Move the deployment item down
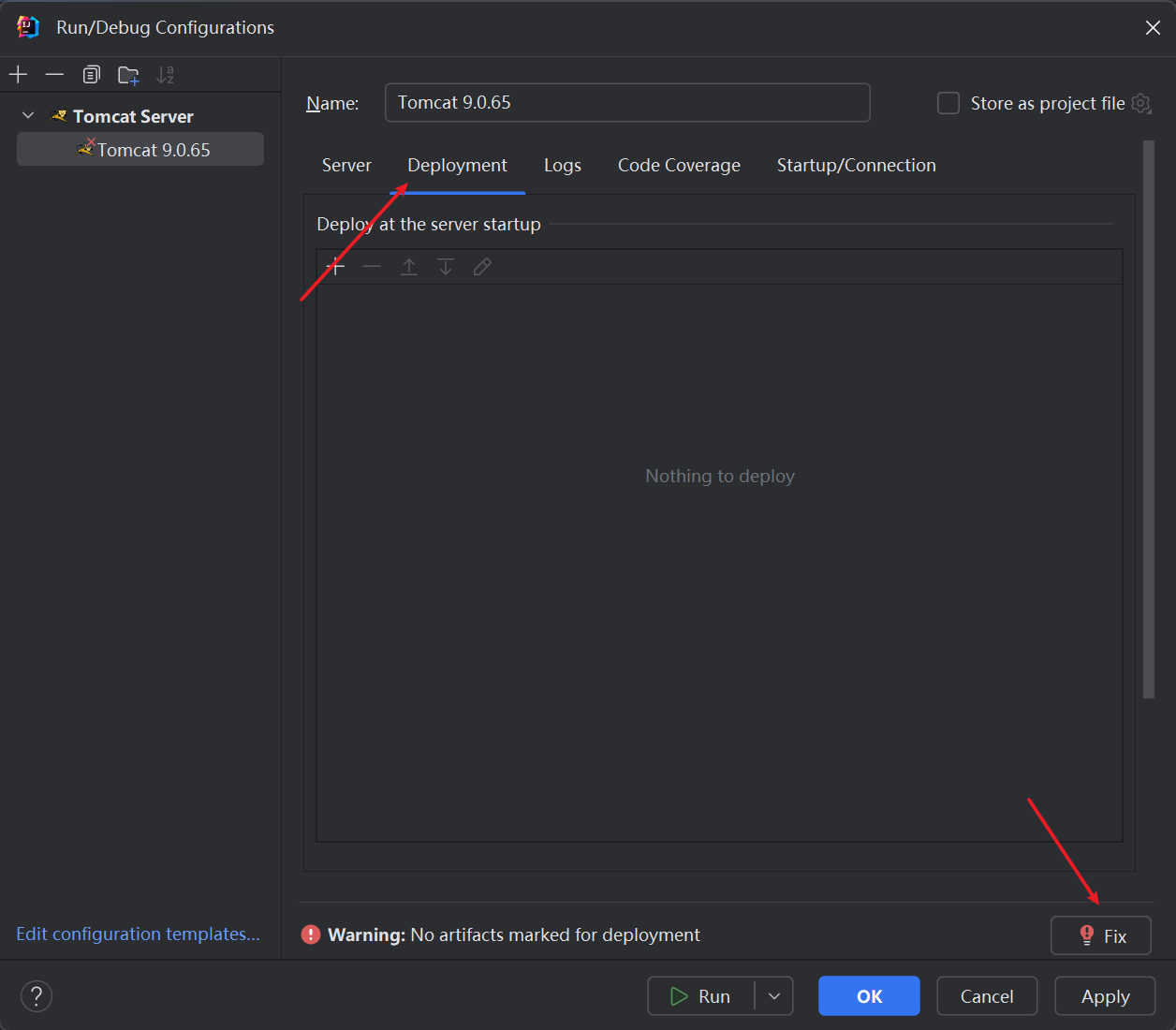The image size is (1176, 1030). click(x=446, y=267)
